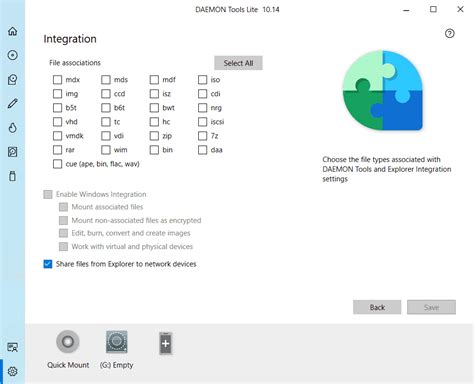Open the Burn flame icon in the sidebar
Viewport: 474px width, 384px height.
pos(13,128)
